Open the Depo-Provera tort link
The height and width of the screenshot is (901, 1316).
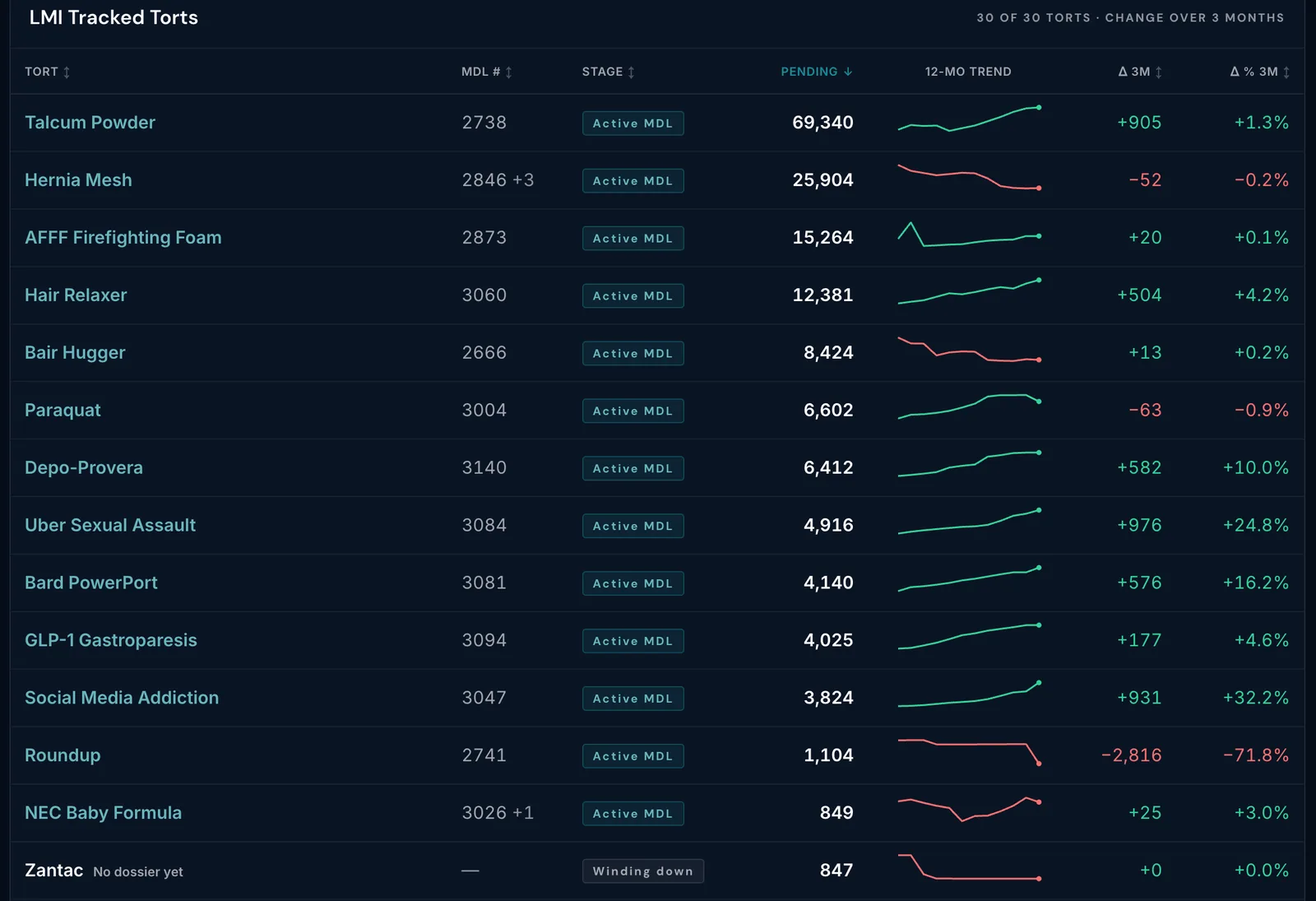[84, 468]
